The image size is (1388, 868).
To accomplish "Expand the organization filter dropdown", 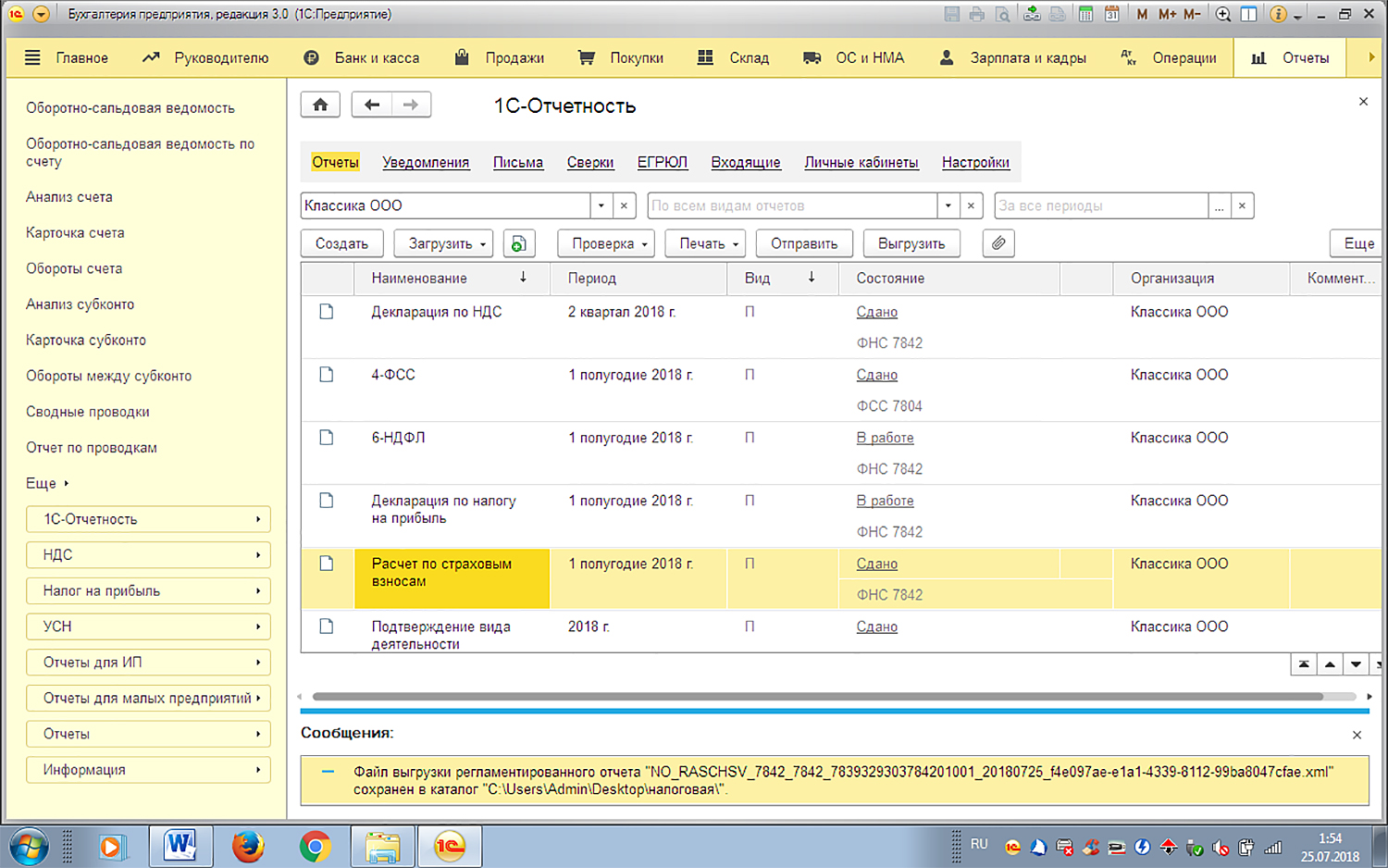I will [601, 205].
